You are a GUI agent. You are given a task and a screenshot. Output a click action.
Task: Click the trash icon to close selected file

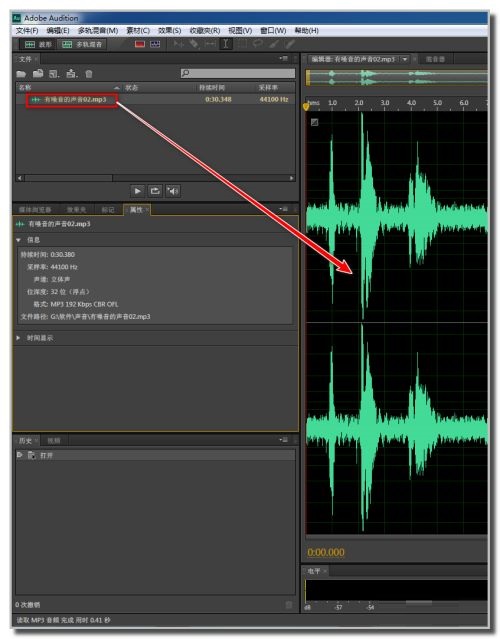[89, 74]
